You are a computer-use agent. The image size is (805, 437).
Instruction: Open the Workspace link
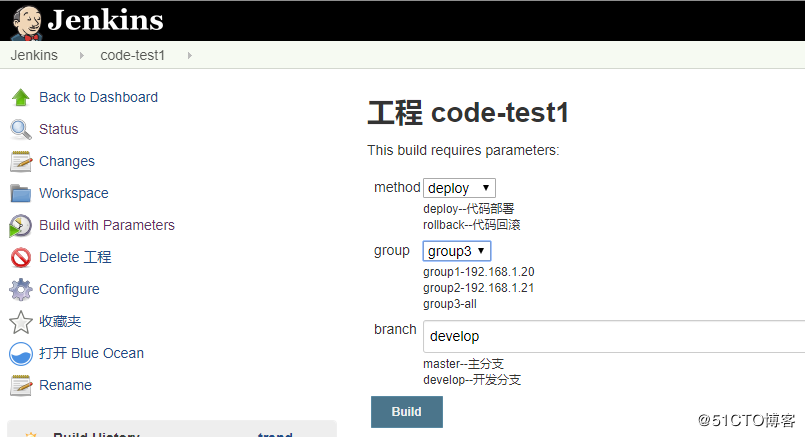[x=74, y=193]
